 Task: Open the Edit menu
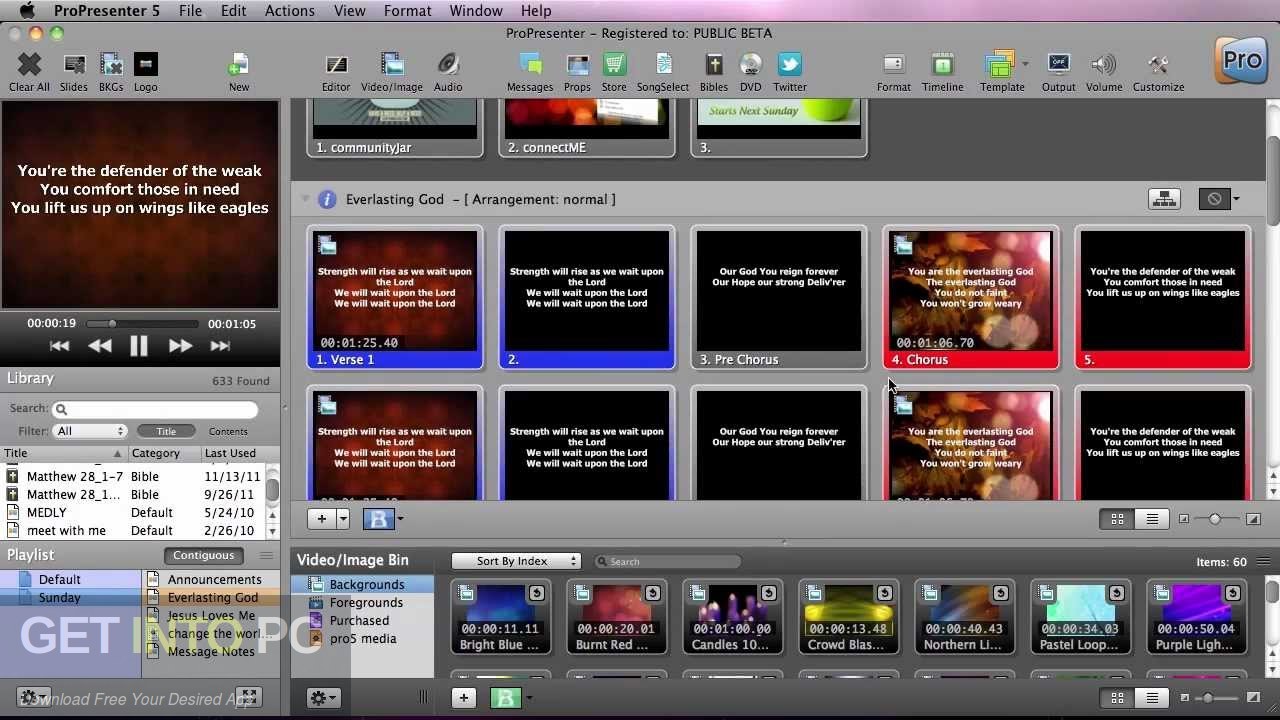click(233, 11)
